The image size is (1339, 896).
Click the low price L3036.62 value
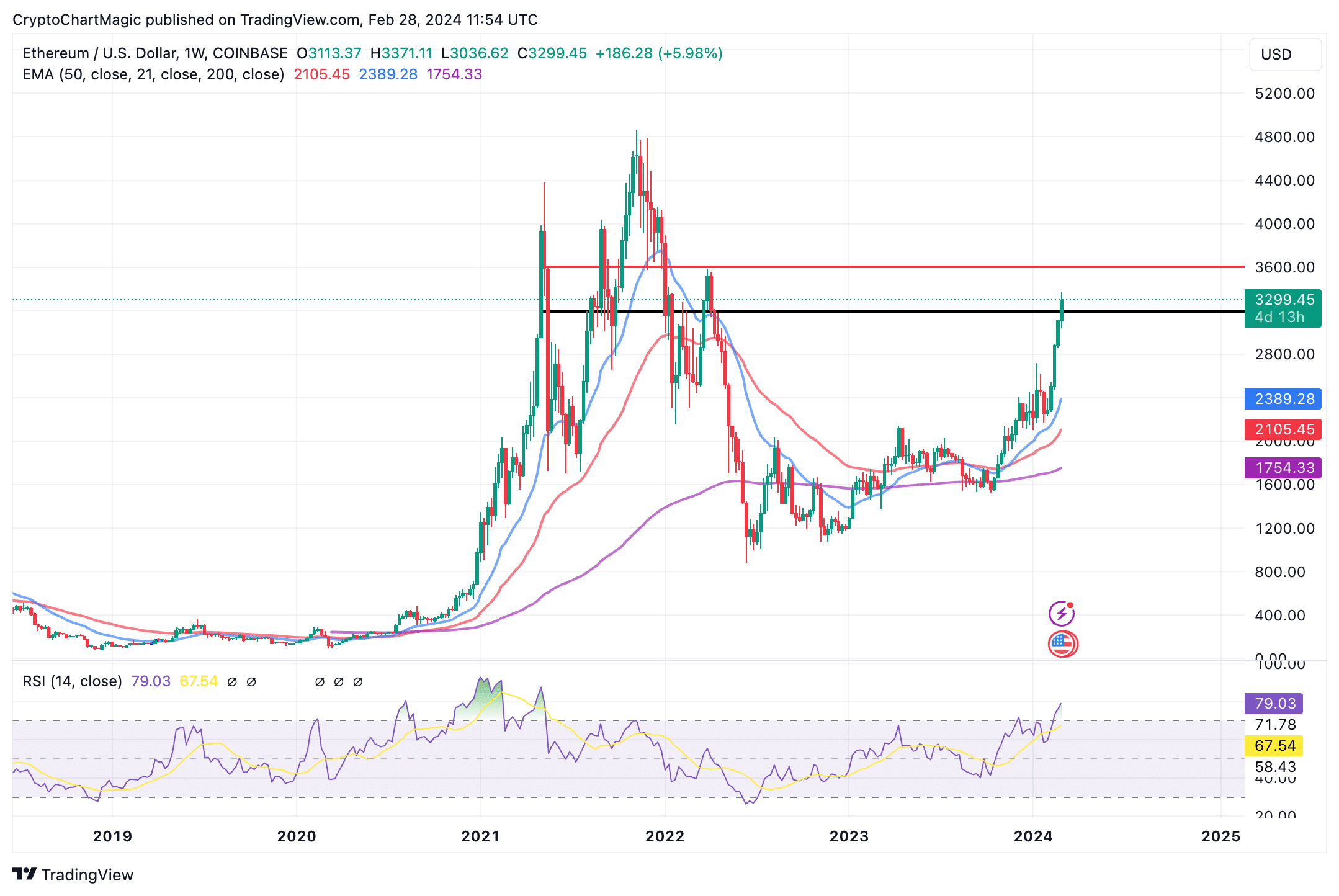[x=475, y=53]
